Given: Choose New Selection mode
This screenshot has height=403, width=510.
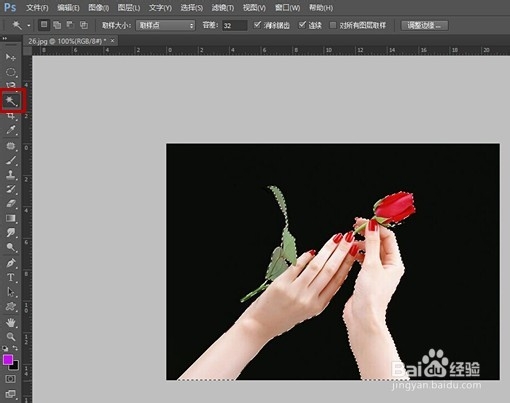Looking at the screenshot, I should tap(44, 25).
